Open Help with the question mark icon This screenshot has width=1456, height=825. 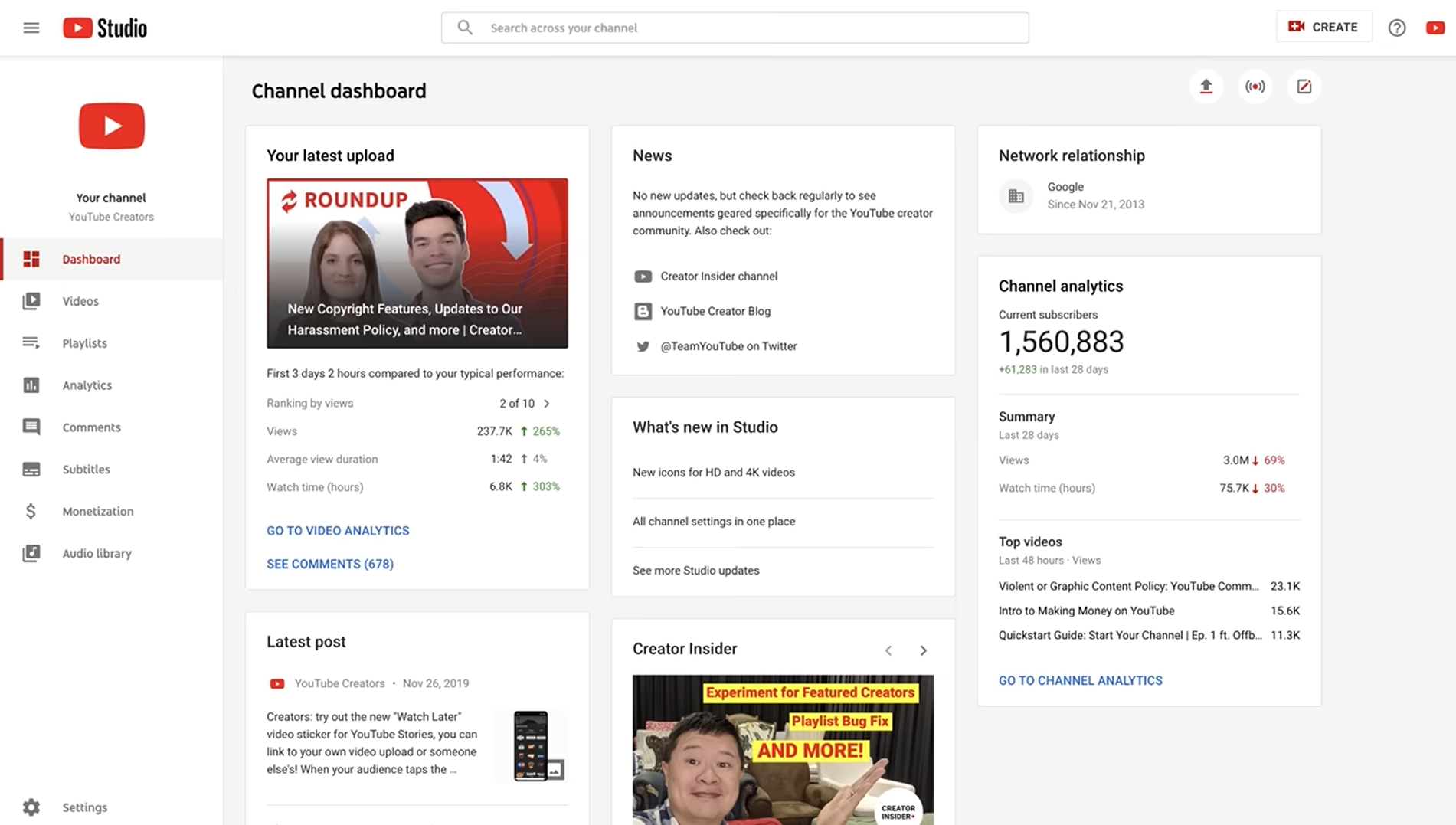(x=1397, y=28)
